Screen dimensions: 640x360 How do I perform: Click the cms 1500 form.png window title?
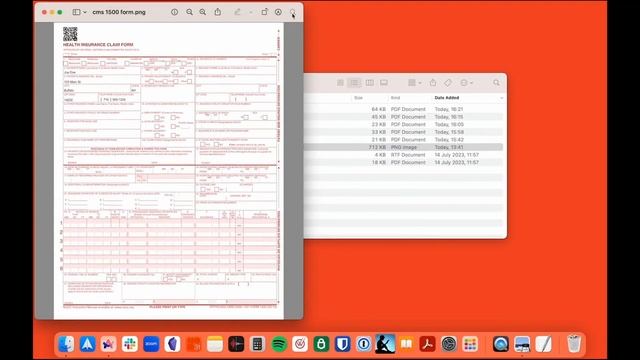[119, 12]
